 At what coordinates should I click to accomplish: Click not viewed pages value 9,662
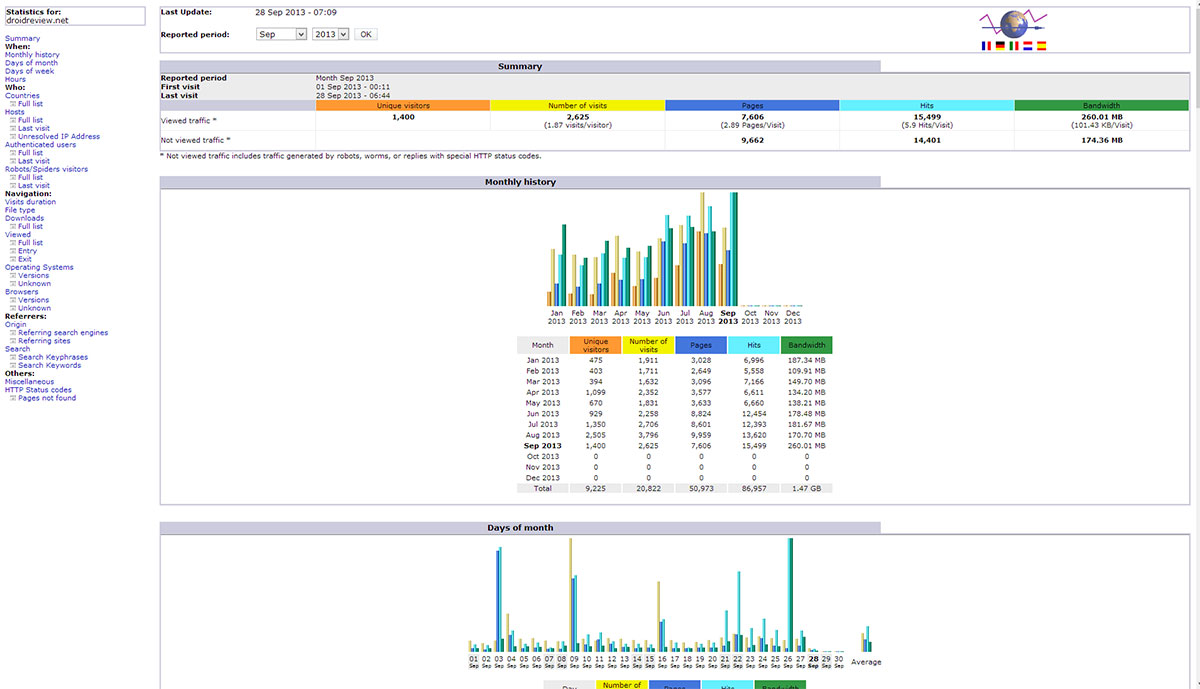point(753,141)
